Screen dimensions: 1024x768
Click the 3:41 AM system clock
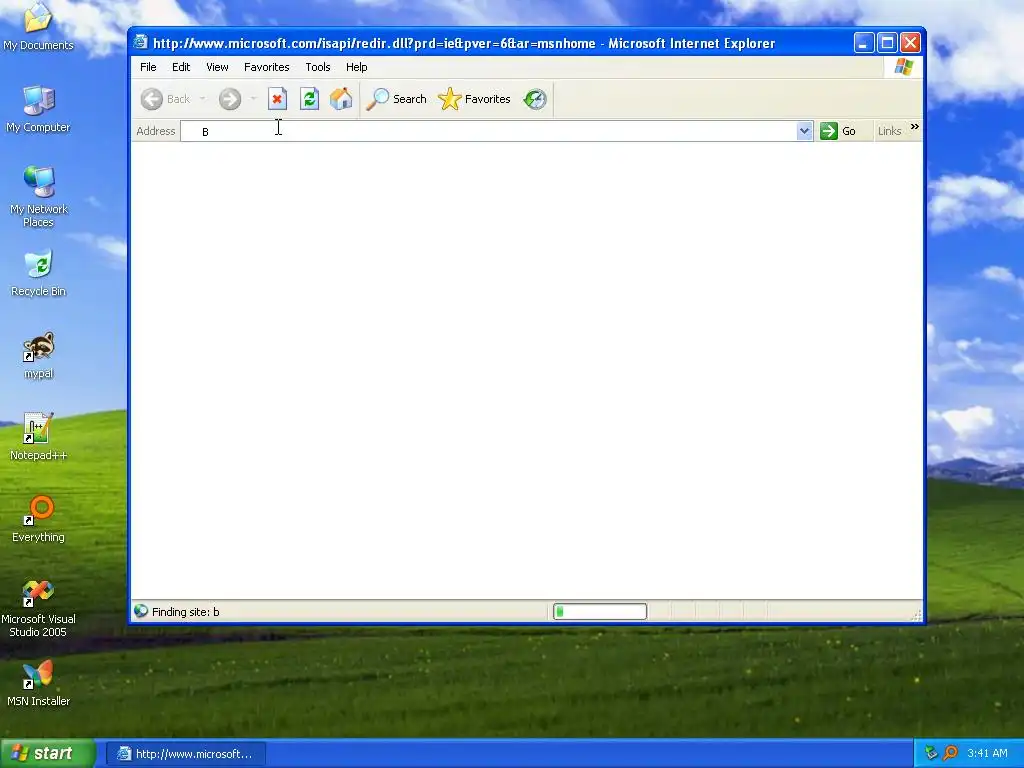987,754
